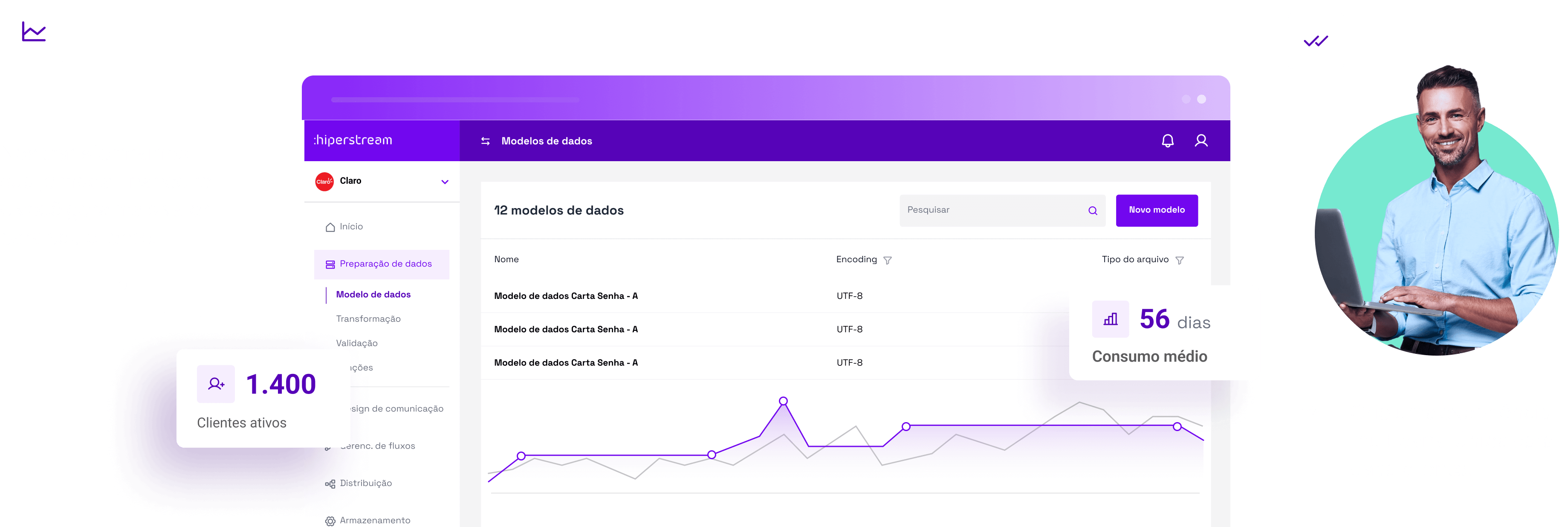Screen dimensions: 1568x527
Task: Click the Encoding column header text
Action: tap(856, 260)
